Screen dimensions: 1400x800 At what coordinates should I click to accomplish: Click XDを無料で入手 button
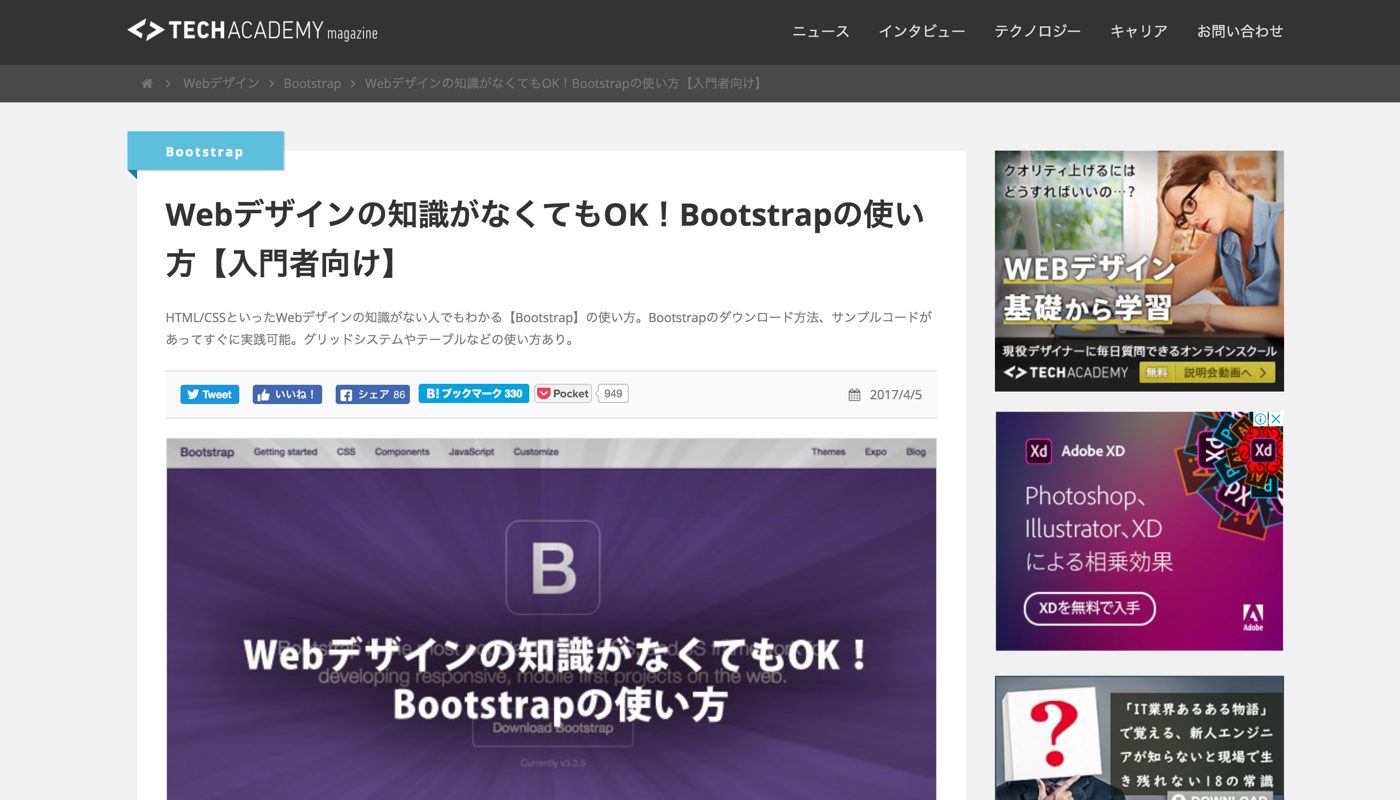click(1090, 608)
